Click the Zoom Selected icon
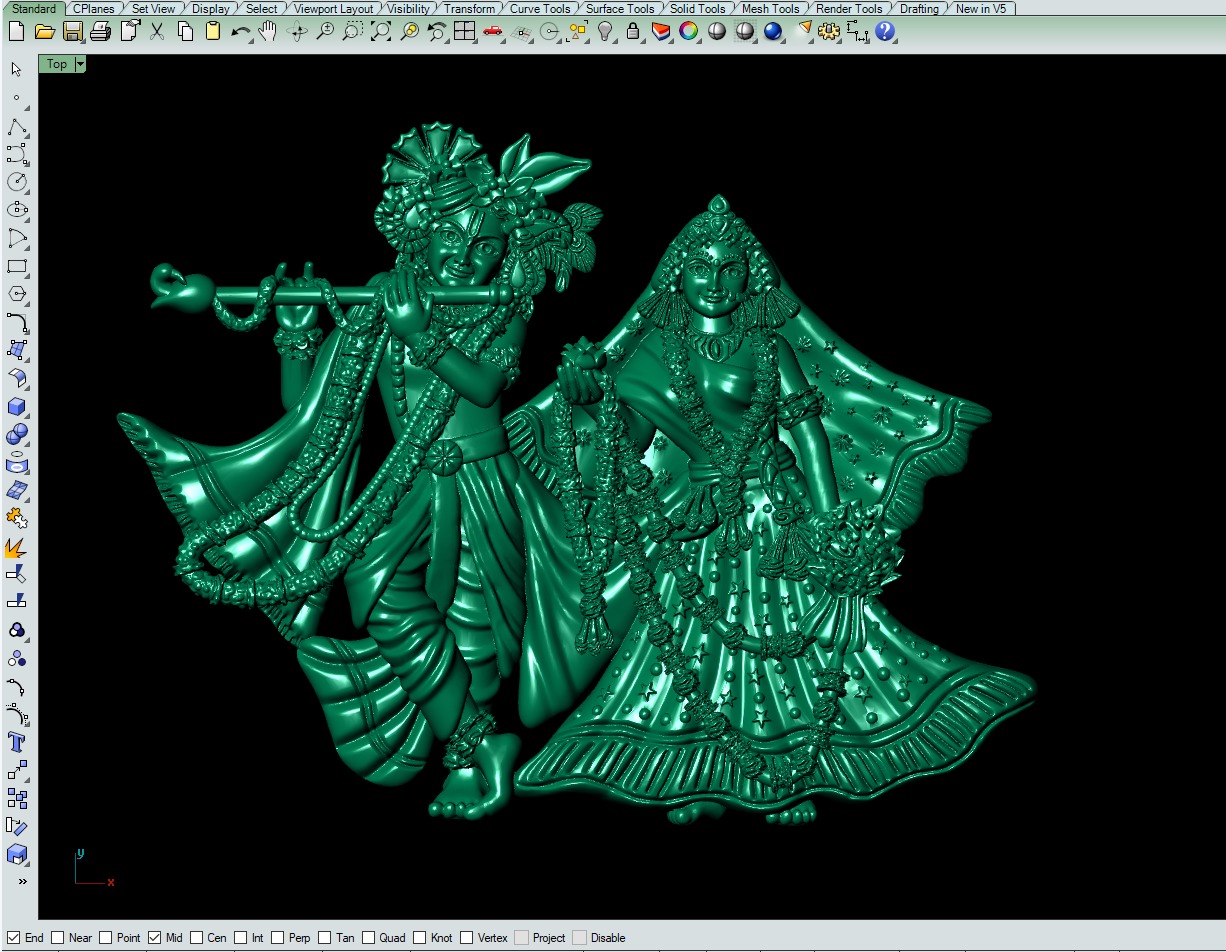 (409, 31)
